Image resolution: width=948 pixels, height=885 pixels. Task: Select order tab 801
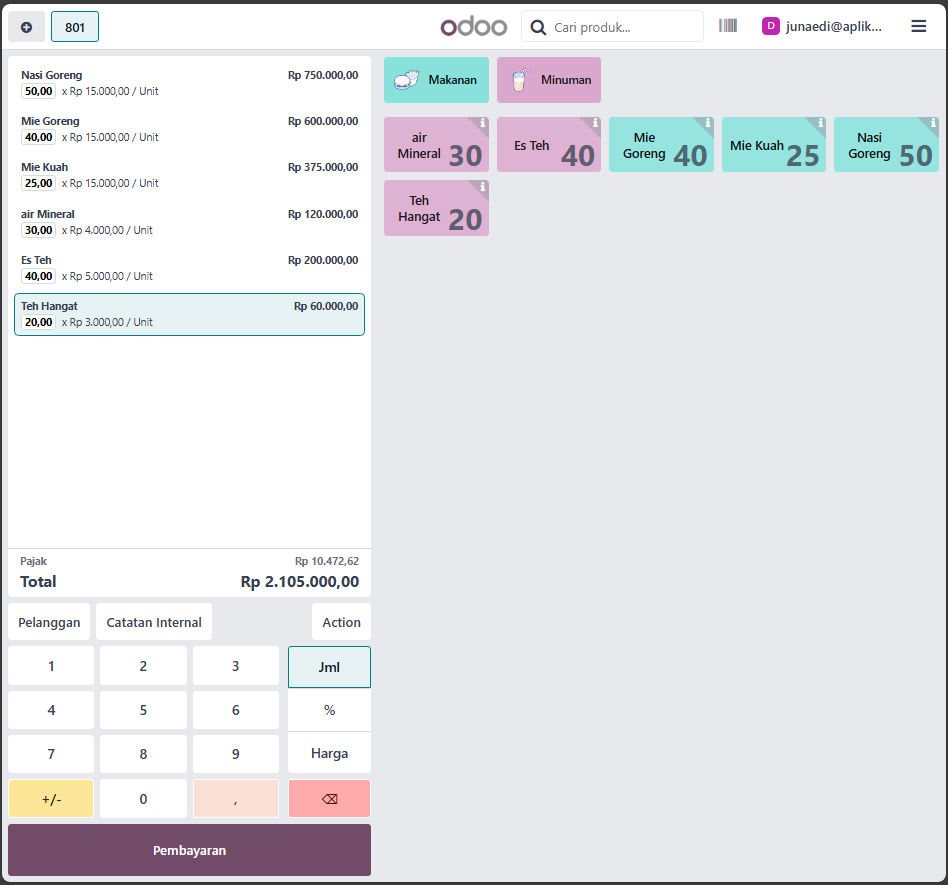[x=75, y=27]
